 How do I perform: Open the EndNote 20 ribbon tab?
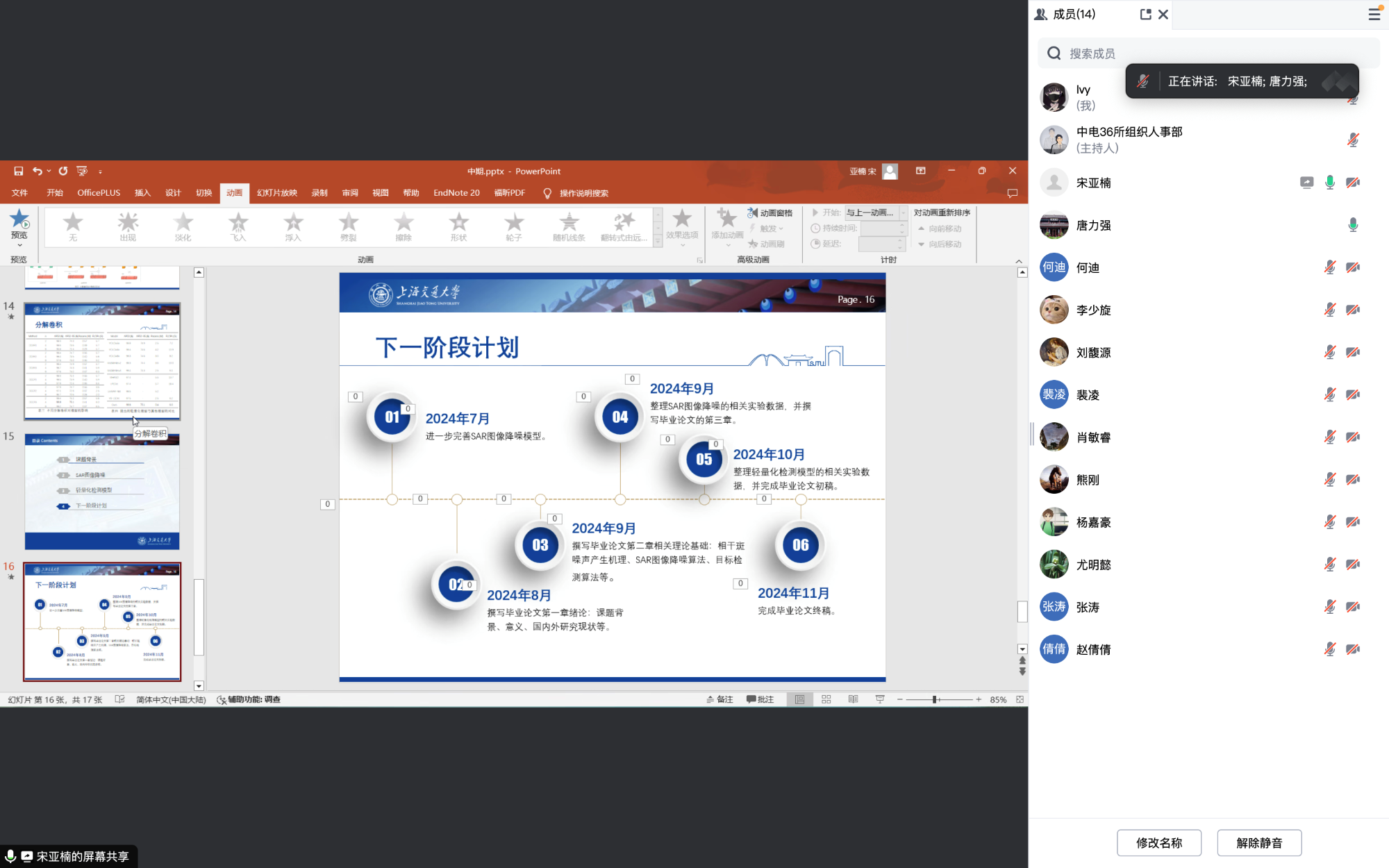(x=456, y=193)
